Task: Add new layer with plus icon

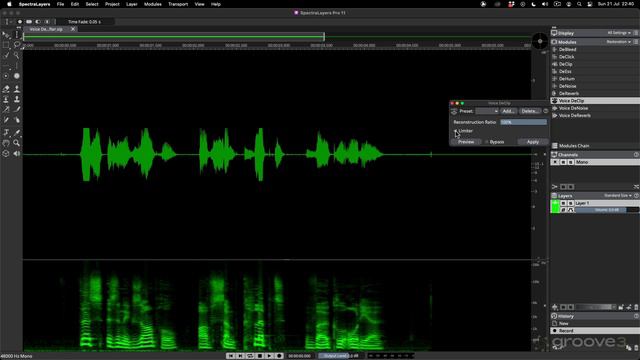Action: pos(555,307)
